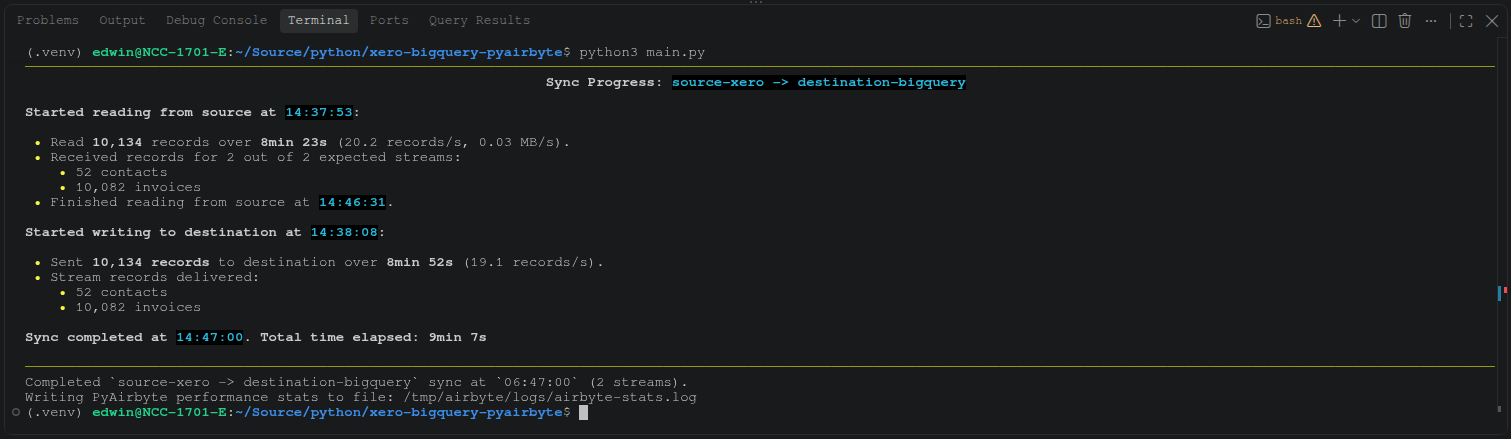Expand the new terminal launch profile dropdown

pos(1356,20)
